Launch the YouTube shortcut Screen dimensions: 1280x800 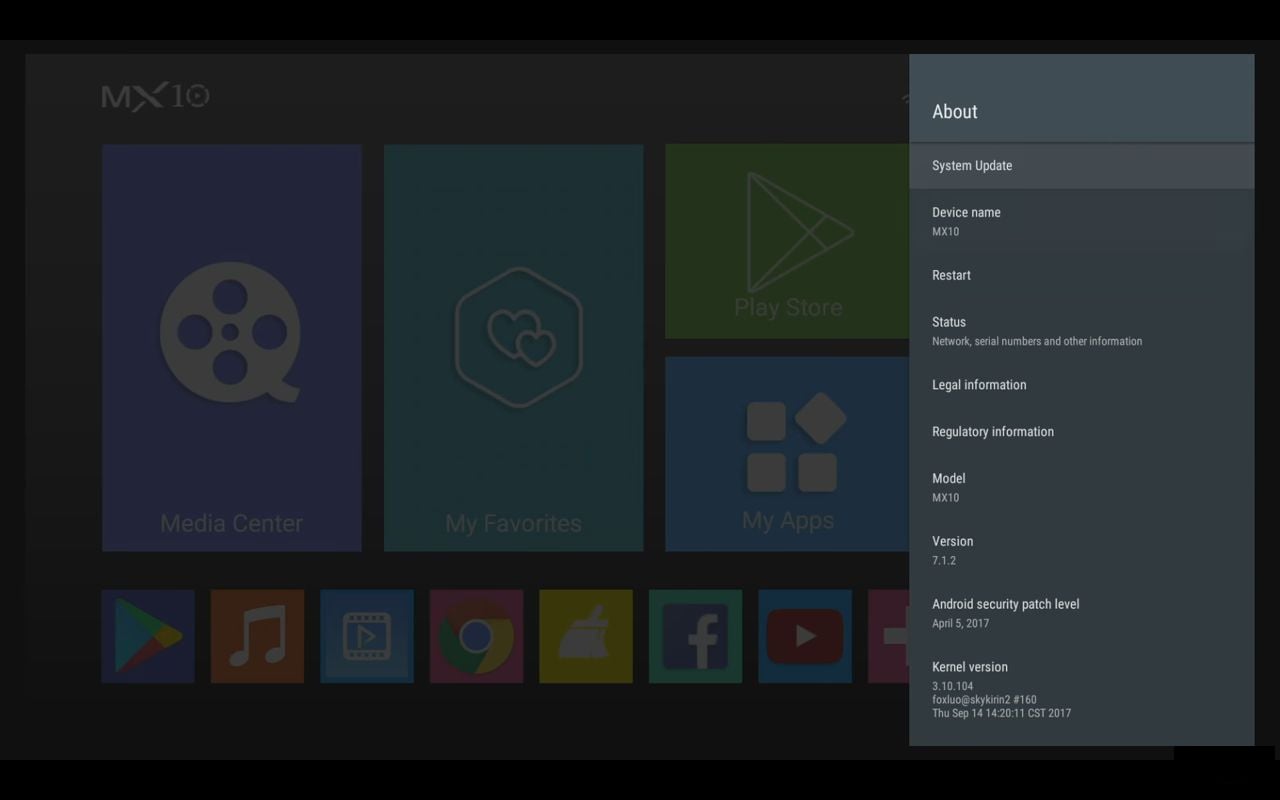pyautogui.click(x=805, y=636)
